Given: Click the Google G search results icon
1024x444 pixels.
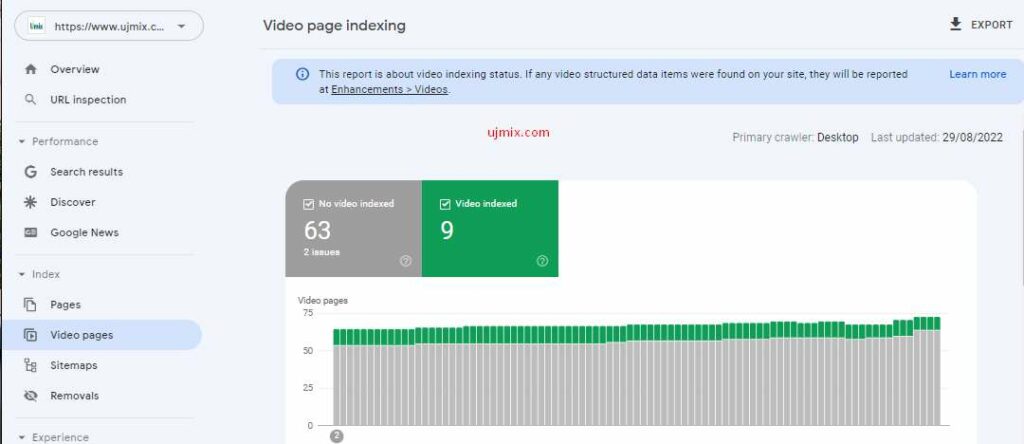Looking at the screenshot, I should point(30,172).
